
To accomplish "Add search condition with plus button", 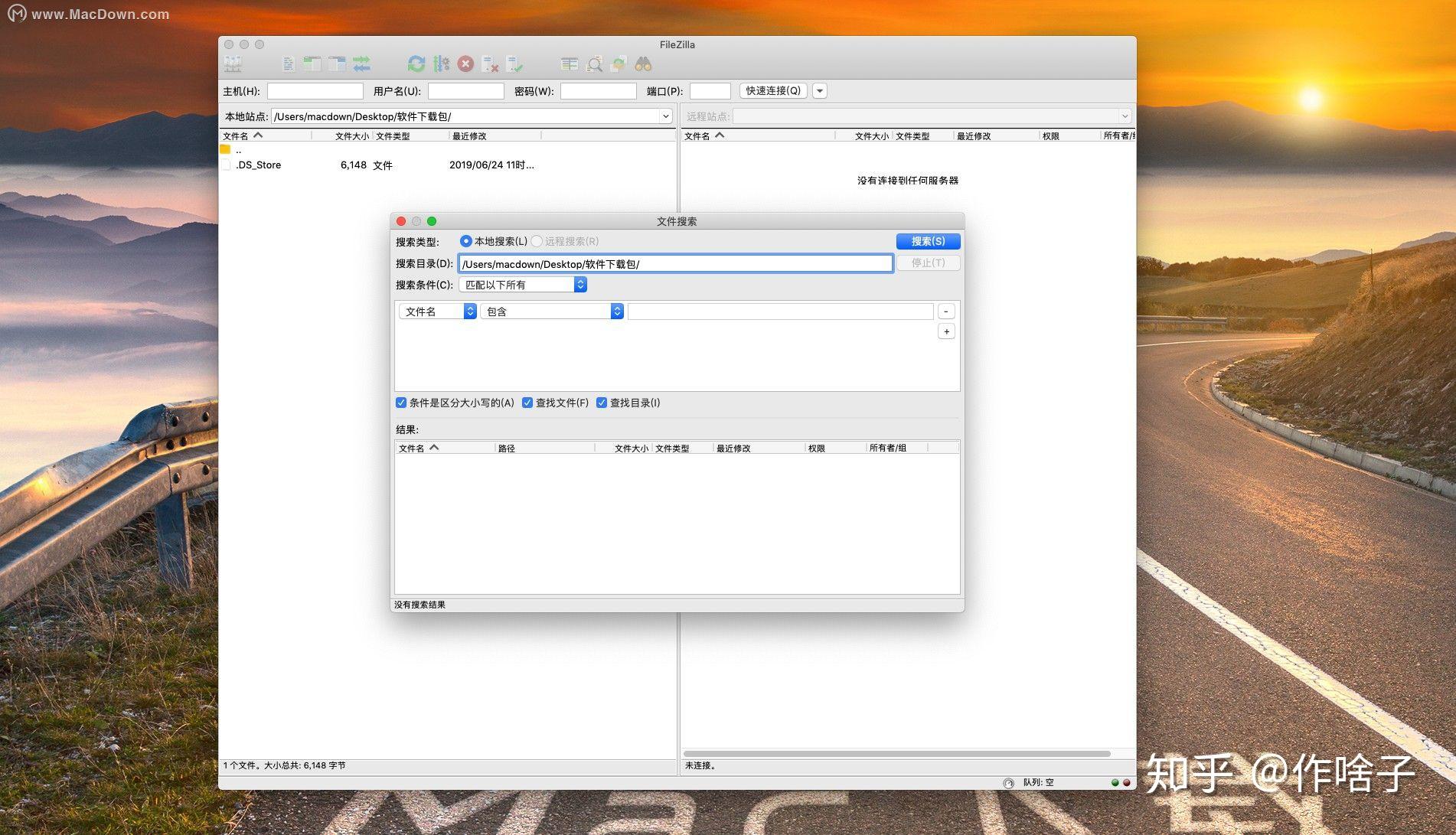I will click(946, 331).
